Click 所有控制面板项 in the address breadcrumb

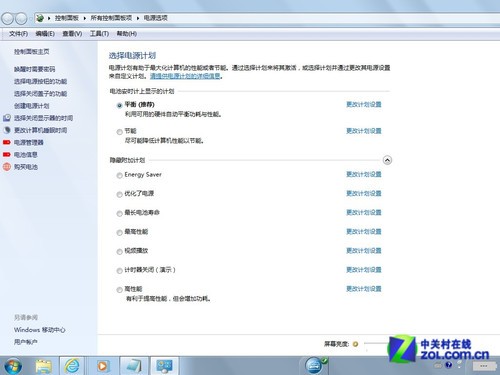(111, 18)
